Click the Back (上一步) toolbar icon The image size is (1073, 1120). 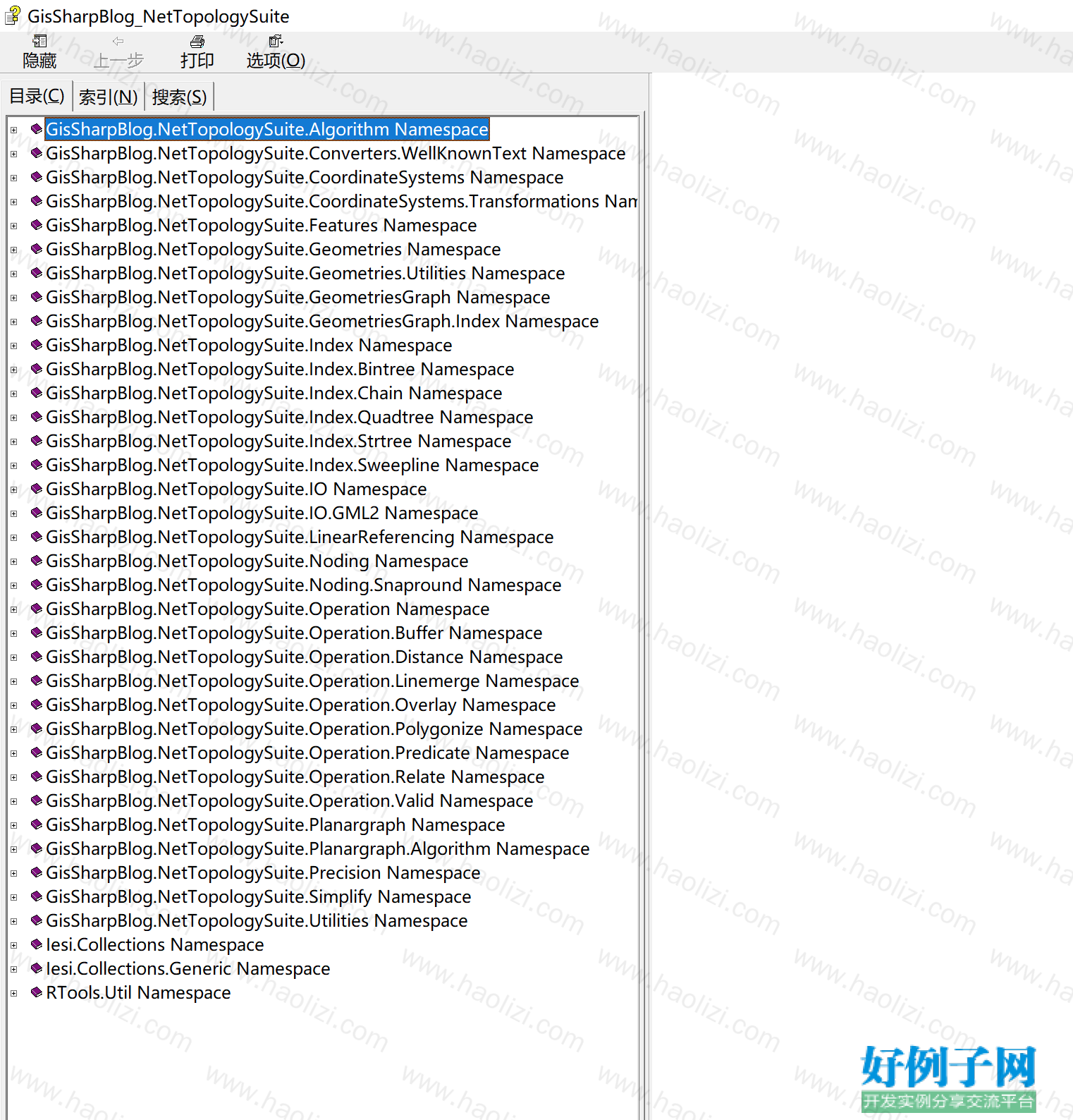(118, 42)
